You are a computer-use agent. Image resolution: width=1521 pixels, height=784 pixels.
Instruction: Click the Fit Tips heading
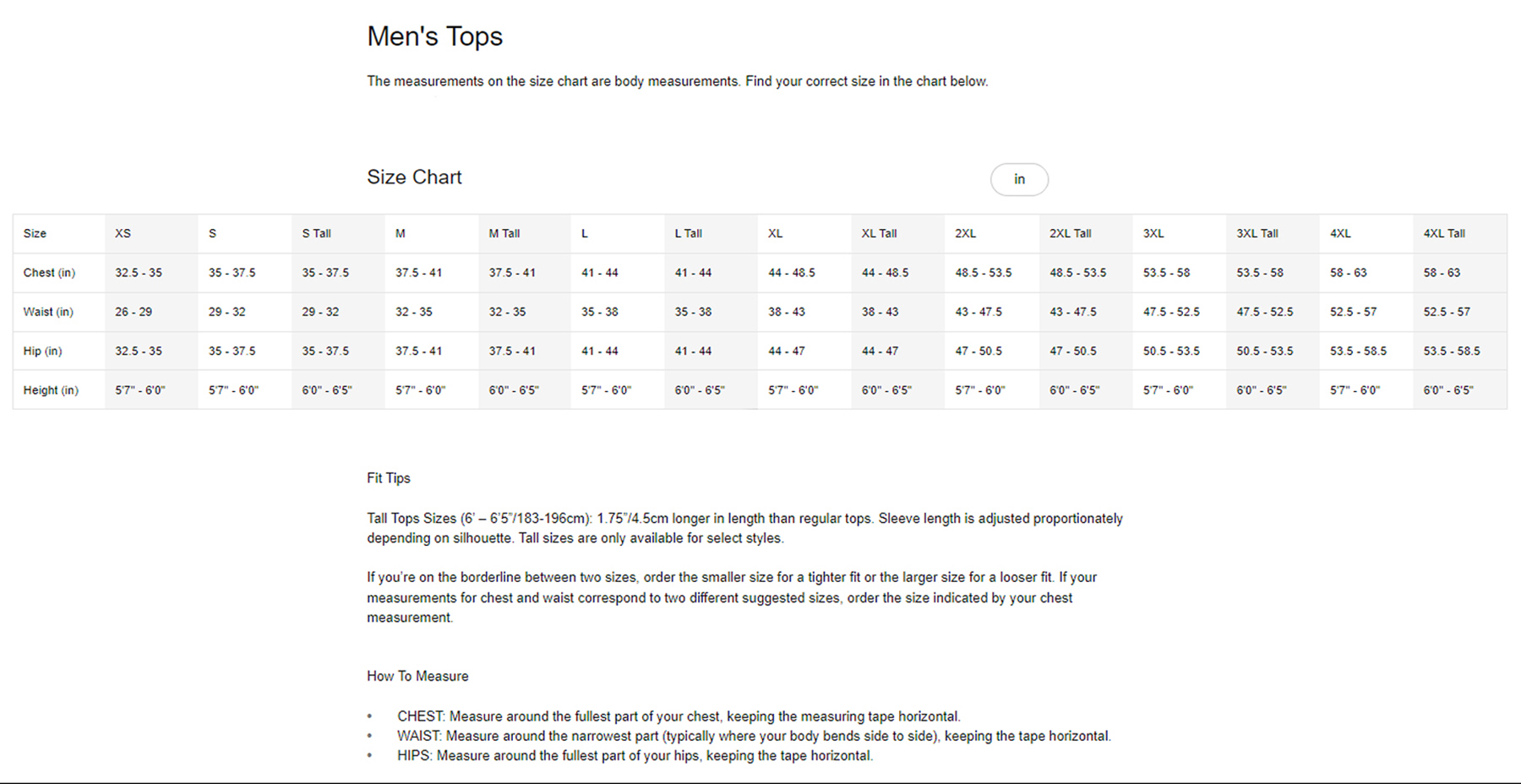(388, 478)
